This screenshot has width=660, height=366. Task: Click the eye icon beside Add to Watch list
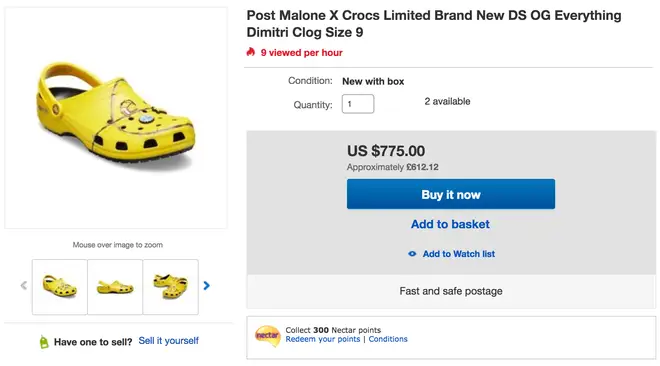tap(412, 254)
